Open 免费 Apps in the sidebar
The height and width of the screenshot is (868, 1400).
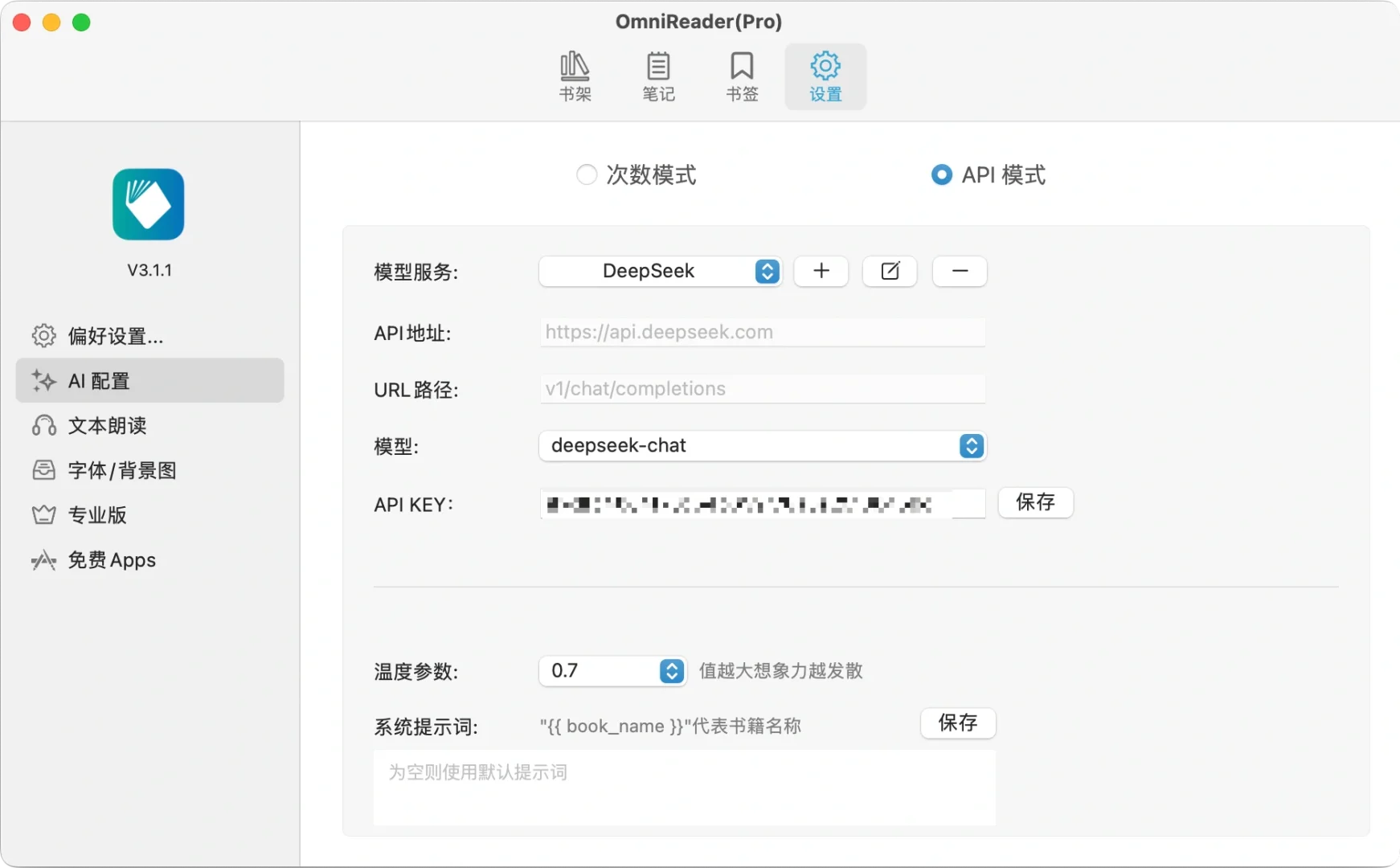[149, 560]
